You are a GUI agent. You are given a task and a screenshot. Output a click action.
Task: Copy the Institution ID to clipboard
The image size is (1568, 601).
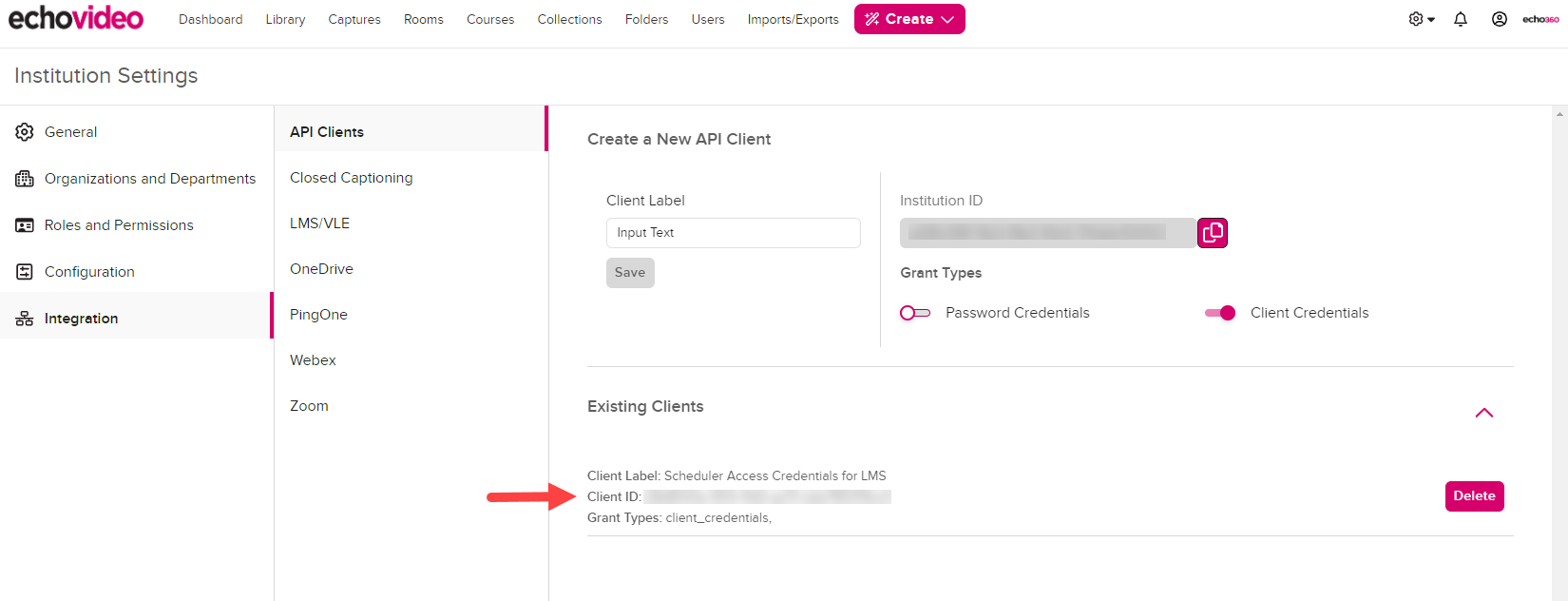[1213, 233]
